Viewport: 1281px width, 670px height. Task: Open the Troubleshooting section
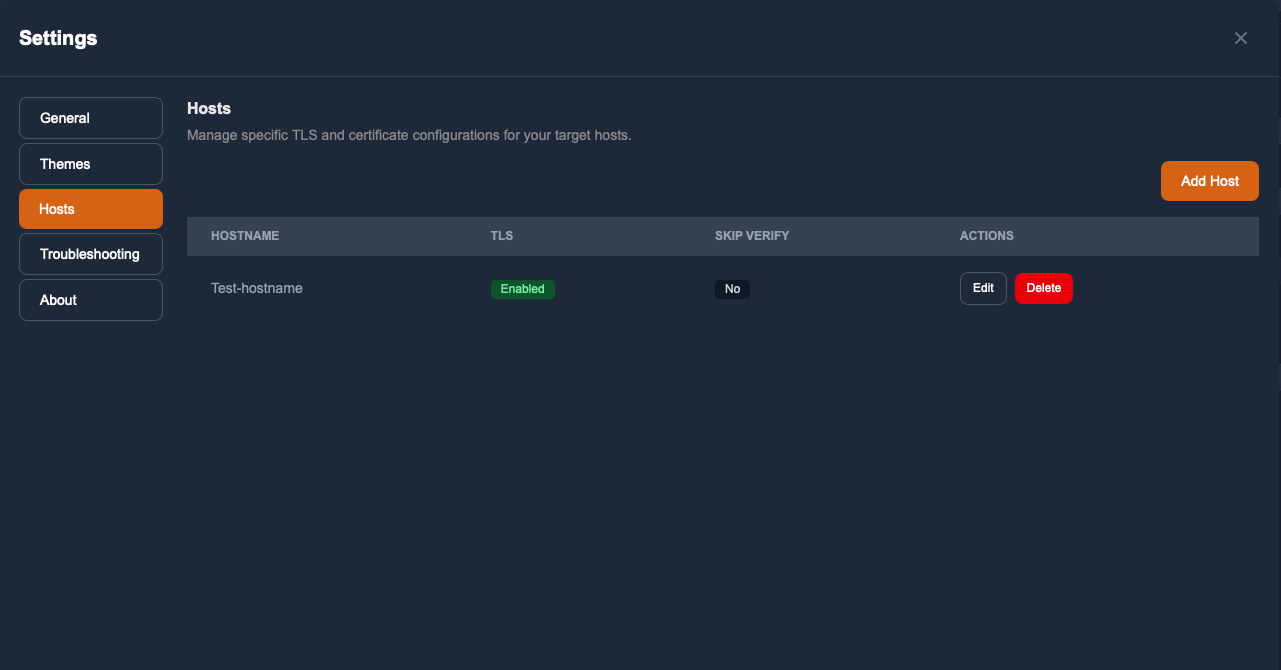point(90,254)
